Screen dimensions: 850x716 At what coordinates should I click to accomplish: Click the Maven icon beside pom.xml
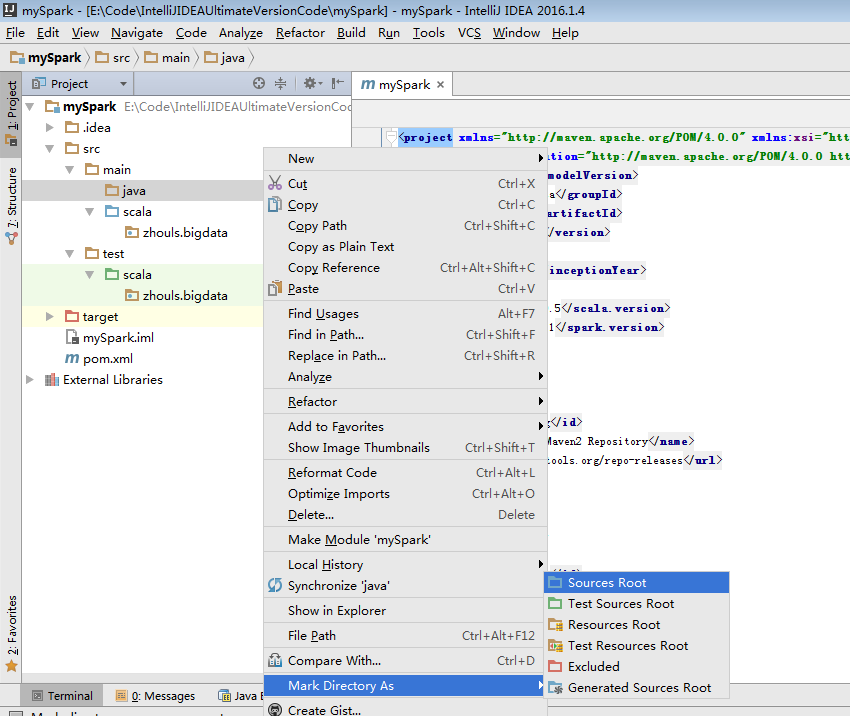72,358
